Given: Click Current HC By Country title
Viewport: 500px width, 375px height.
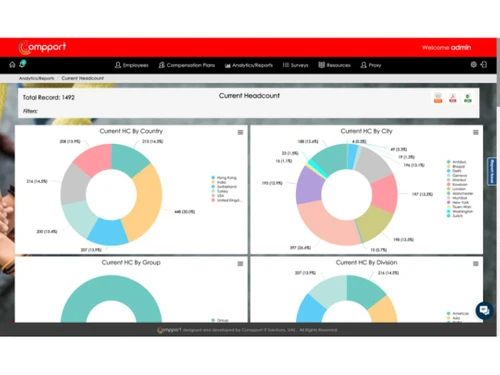Looking at the screenshot, I should (x=131, y=131).
